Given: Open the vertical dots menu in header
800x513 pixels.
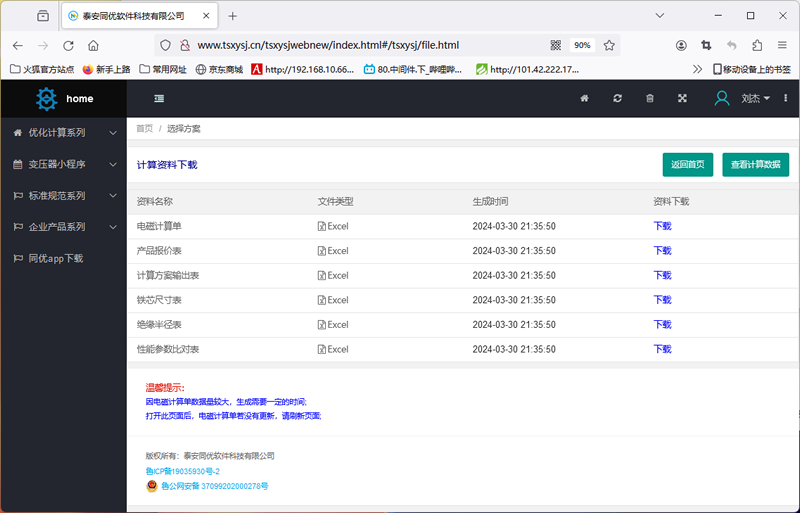Looking at the screenshot, I should point(785,98).
